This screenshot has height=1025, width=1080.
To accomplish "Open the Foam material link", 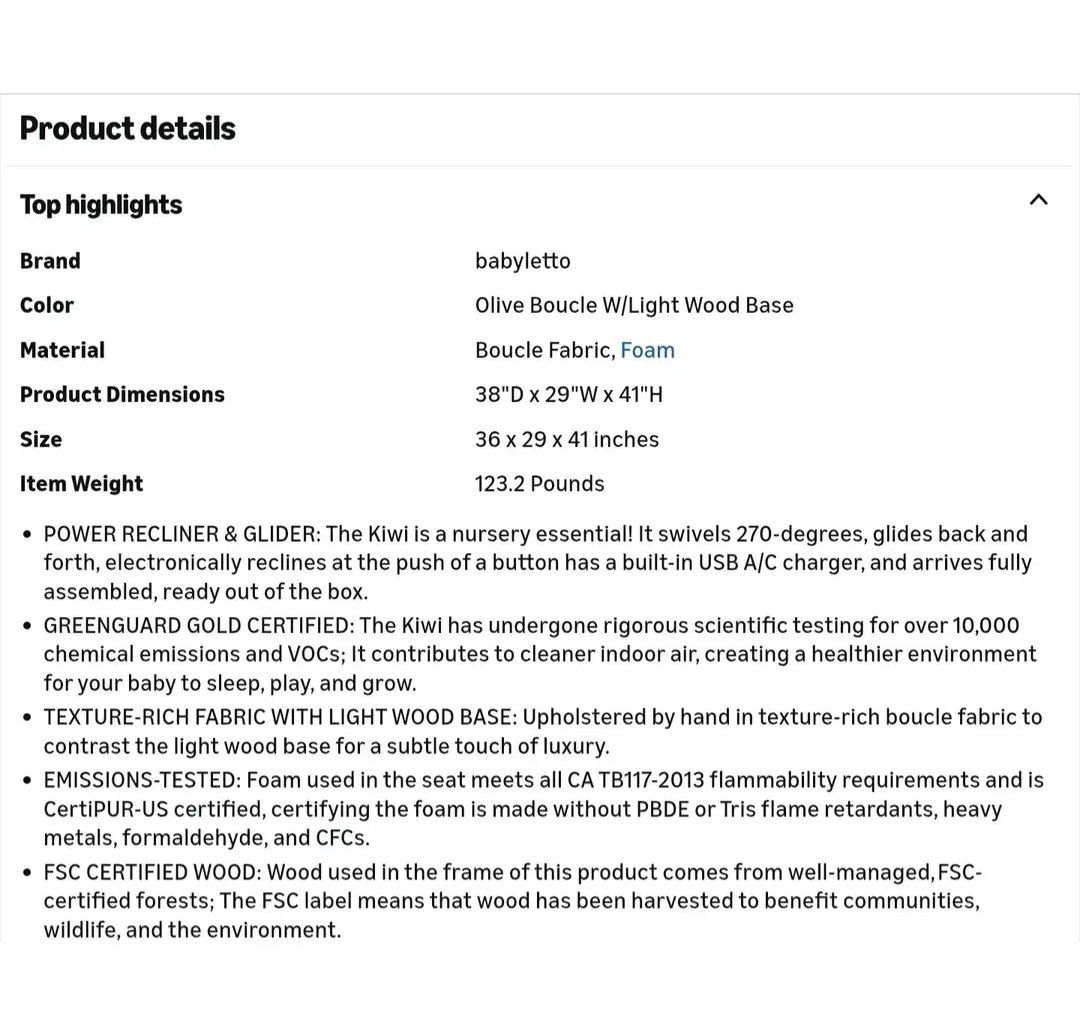I will pyautogui.click(x=647, y=350).
